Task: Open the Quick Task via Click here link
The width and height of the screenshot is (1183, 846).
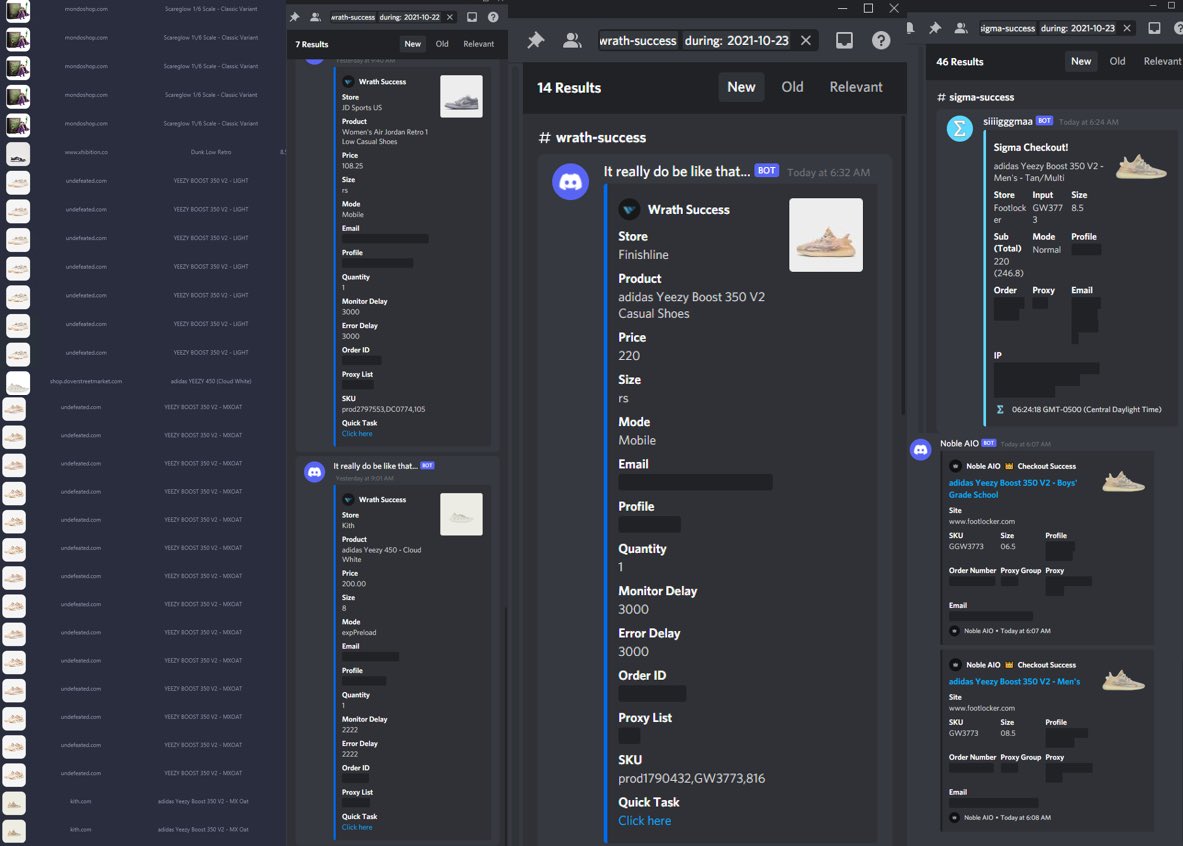Action: 644,821
